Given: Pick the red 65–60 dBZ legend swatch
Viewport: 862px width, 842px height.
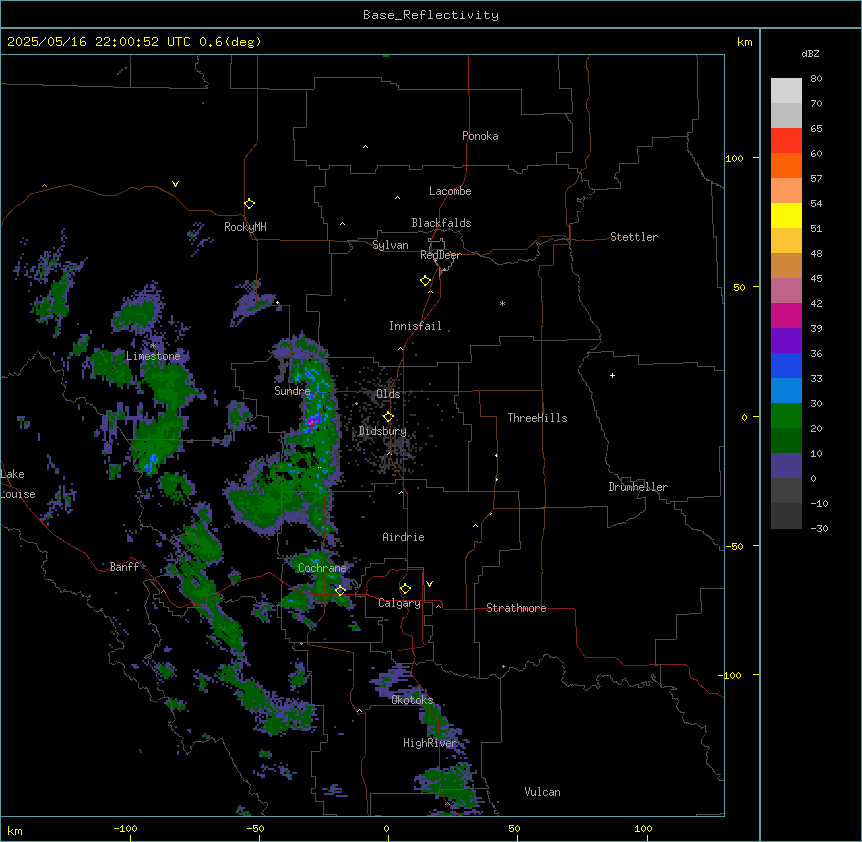Looking at the screenshot, I should [786, 141].
